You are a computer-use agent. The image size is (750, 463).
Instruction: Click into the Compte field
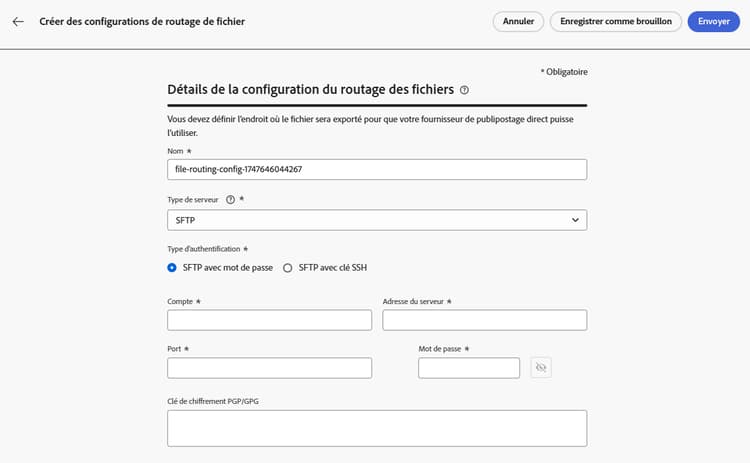point(269,320)
